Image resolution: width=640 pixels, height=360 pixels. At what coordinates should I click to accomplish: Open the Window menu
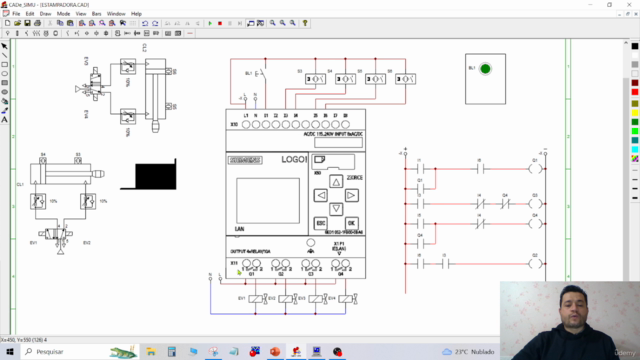pyautogui.click(x=116, y=13)
